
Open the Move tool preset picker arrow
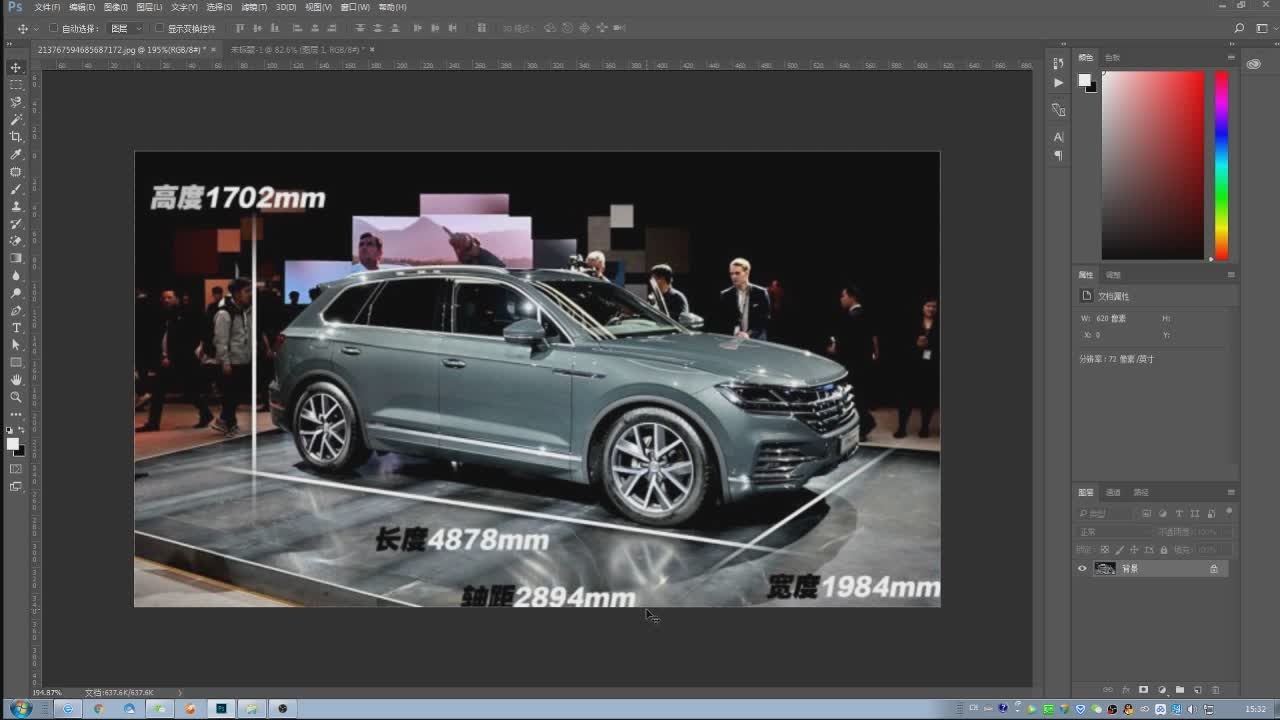[37, 28]
